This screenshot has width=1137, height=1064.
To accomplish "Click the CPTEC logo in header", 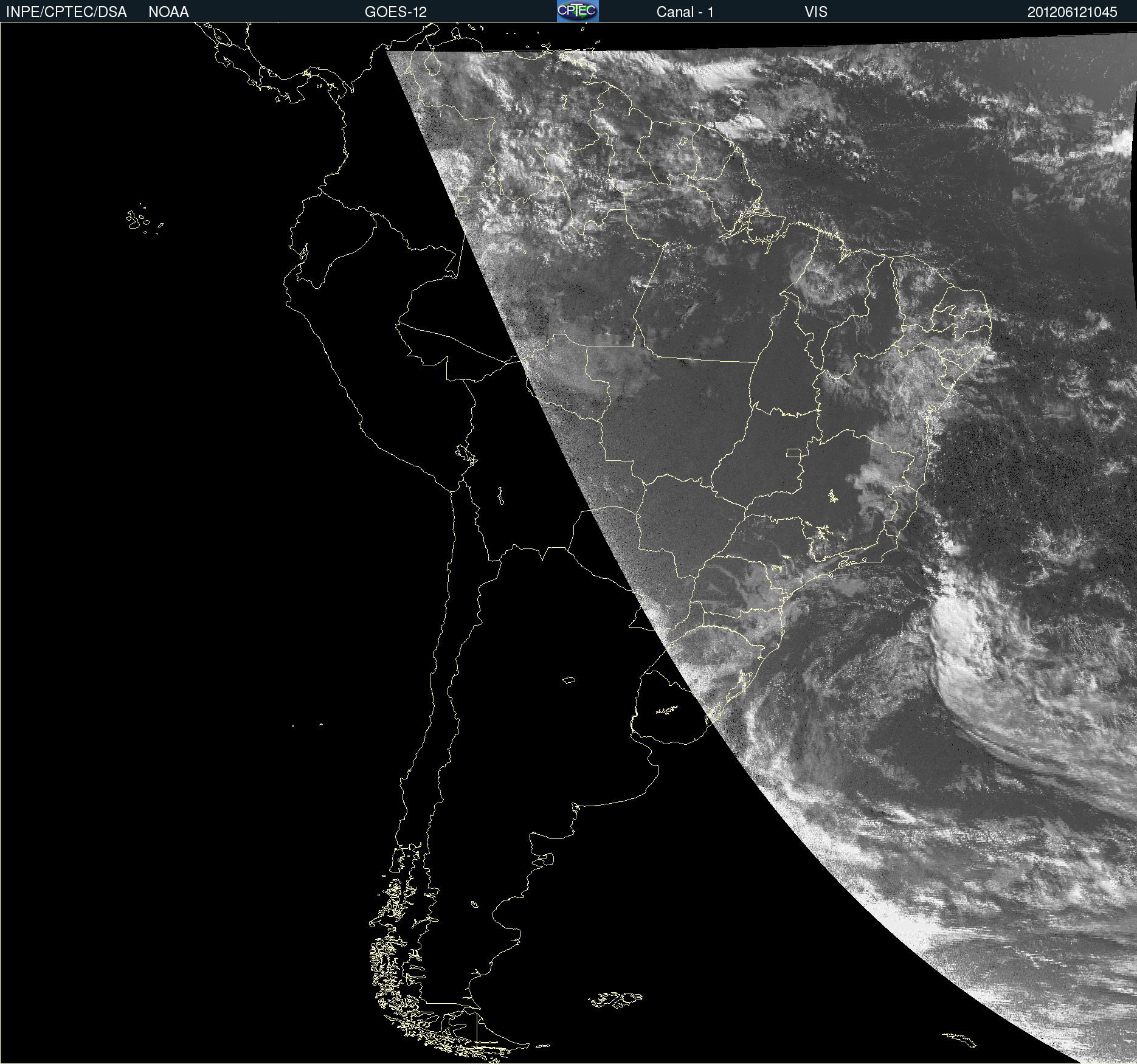I will pos(578,11).
